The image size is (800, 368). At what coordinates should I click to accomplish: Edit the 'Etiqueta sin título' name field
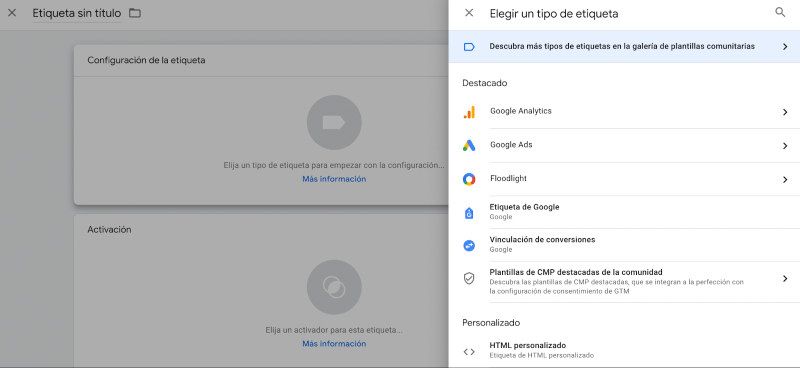77,14
